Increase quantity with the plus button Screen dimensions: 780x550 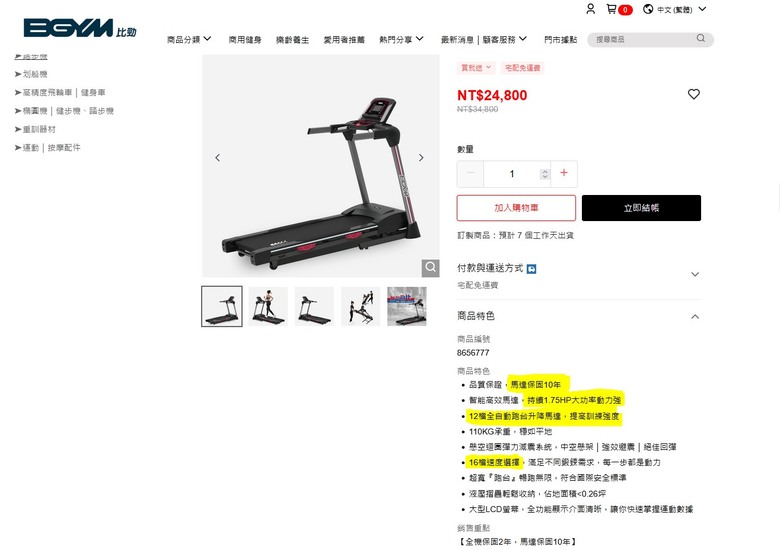pyautogui.click(x=564, y=173)
